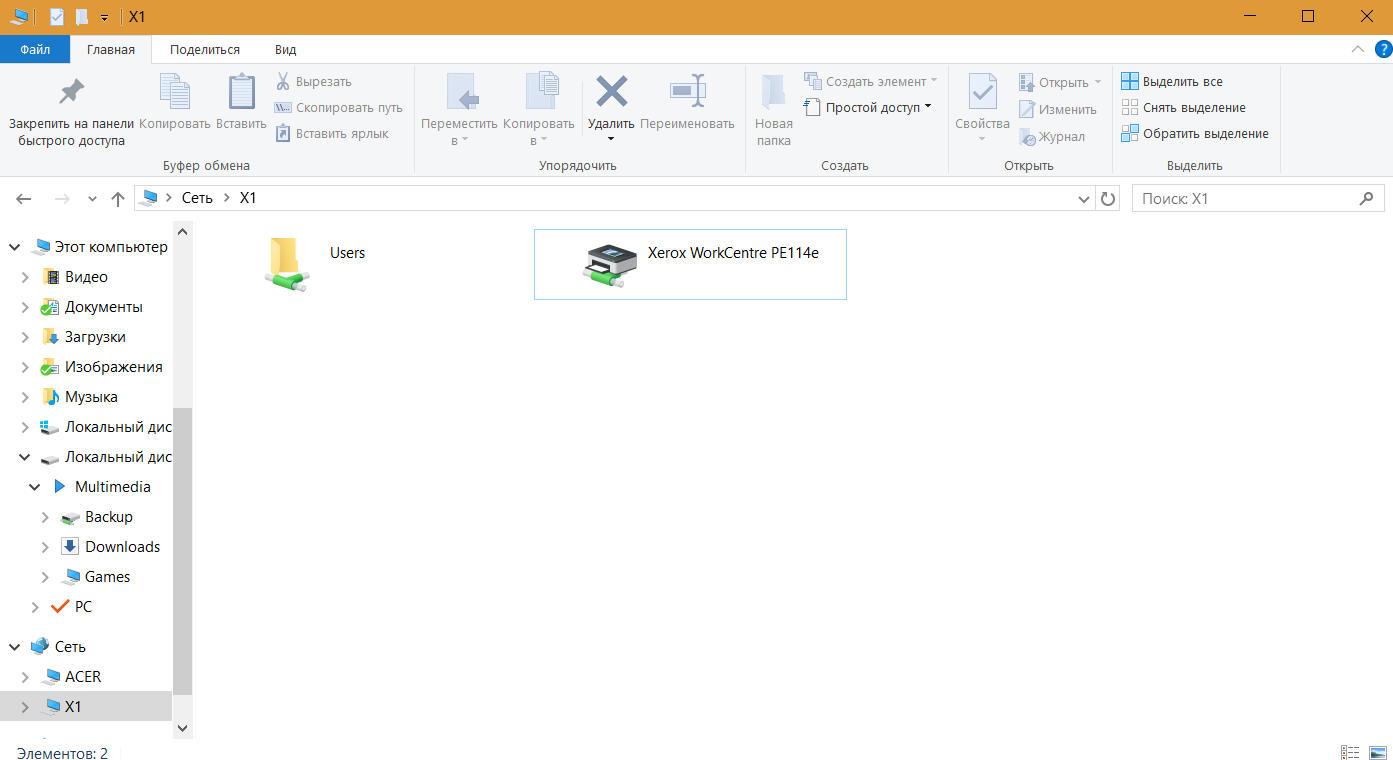Select Документы in navigation pane
This screenshot has width=1393, height=760.
tap(103, 307)
